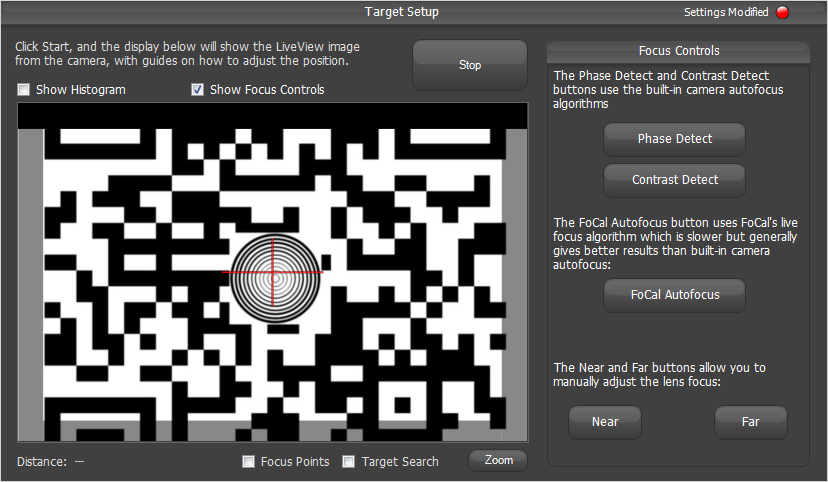
Task: Enable the Show Histogram checkbox
Action: [x=24, y=90]
